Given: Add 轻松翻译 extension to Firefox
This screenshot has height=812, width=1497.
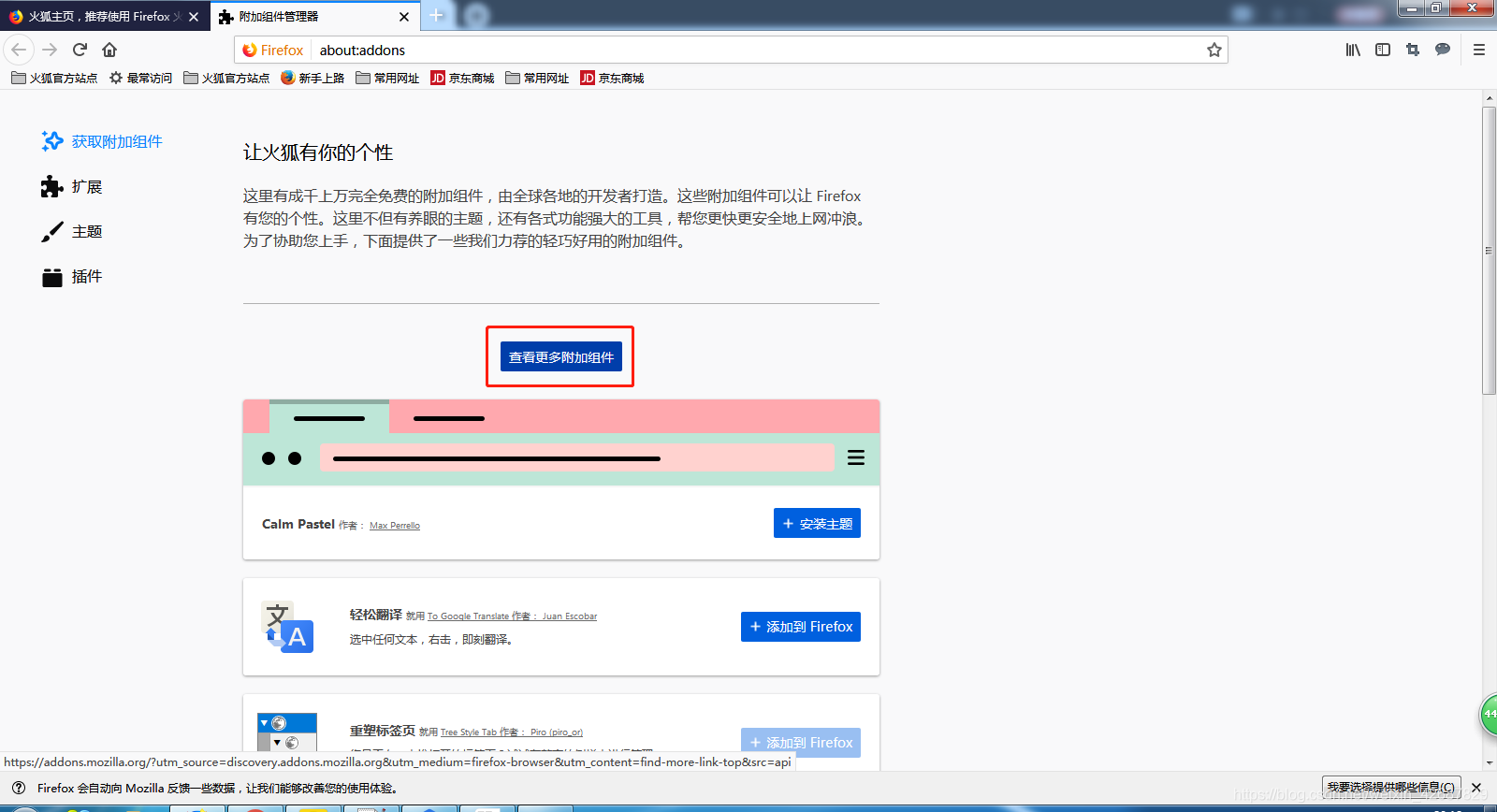Looking at the screenshot, I should [801, 627].
